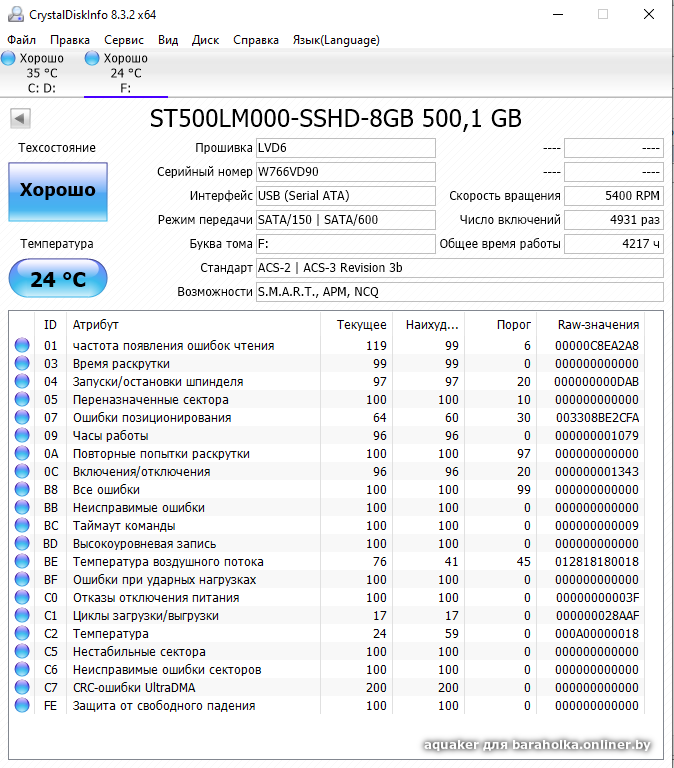Screen dimensions: 674x768
Task: Click status orb for attribute 05 row
Action: click(x=22, y=399)
